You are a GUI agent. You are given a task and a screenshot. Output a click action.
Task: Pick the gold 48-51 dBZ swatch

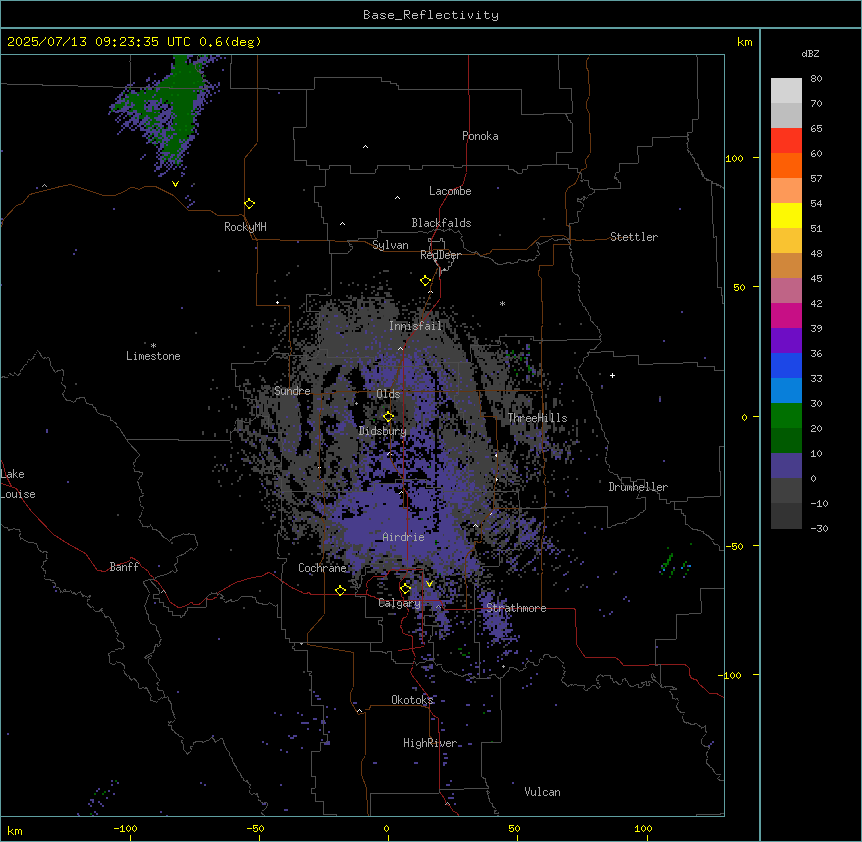coord(786,241)
